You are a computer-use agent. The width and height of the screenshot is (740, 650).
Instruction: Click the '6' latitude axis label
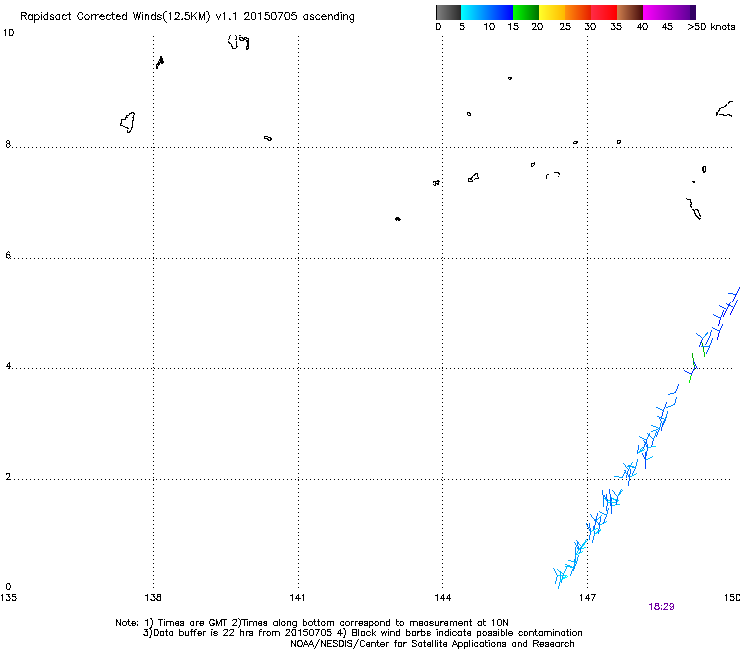click(8, 255)
